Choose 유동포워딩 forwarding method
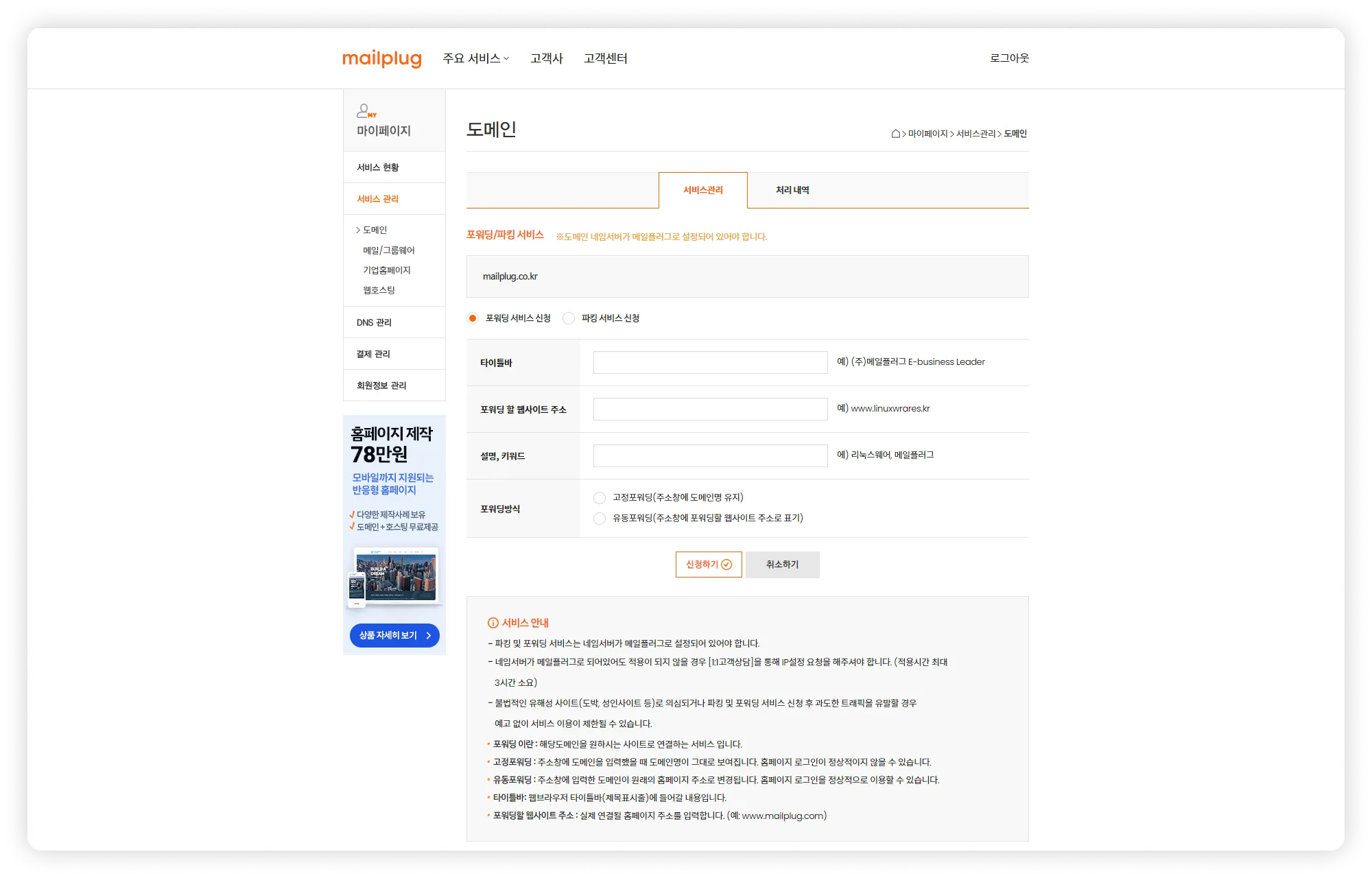Viewport: 1372px width, 878px height. point(600,519)
